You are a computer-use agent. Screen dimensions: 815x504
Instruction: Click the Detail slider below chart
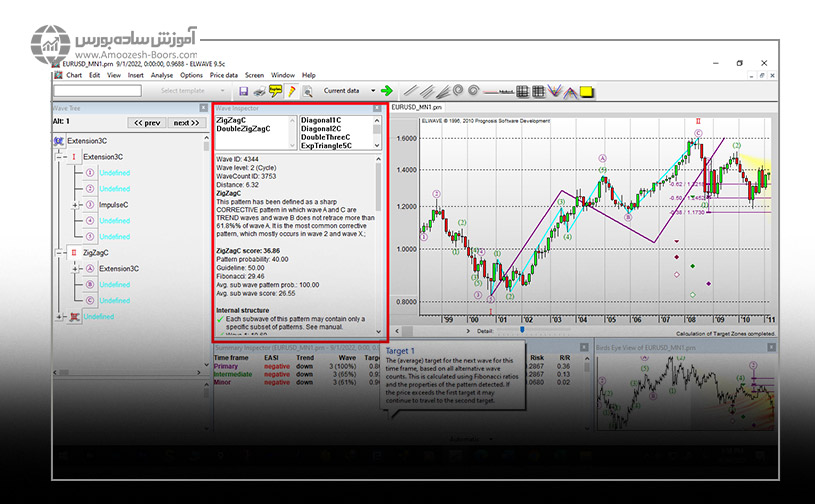520,329
